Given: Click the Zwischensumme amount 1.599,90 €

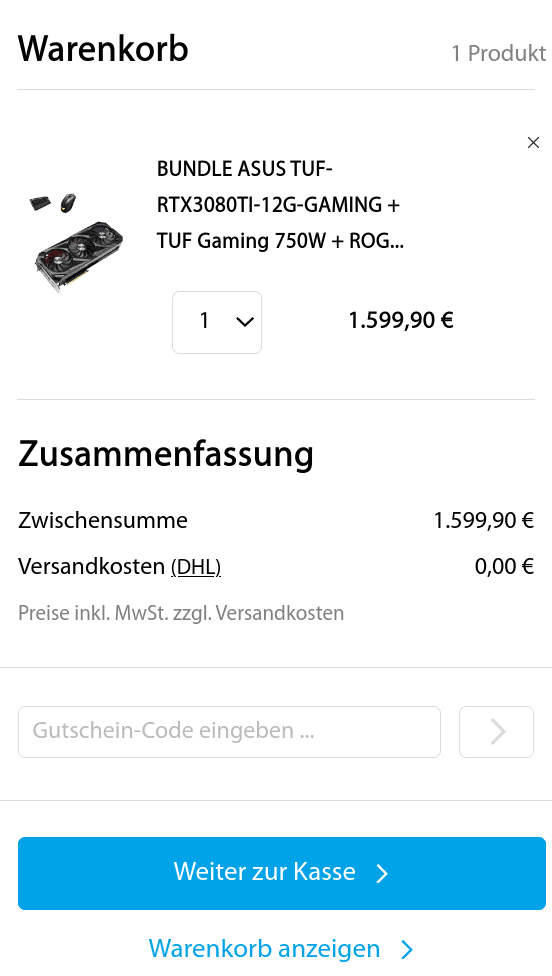Looking at the screenshot, I should 484,520.
